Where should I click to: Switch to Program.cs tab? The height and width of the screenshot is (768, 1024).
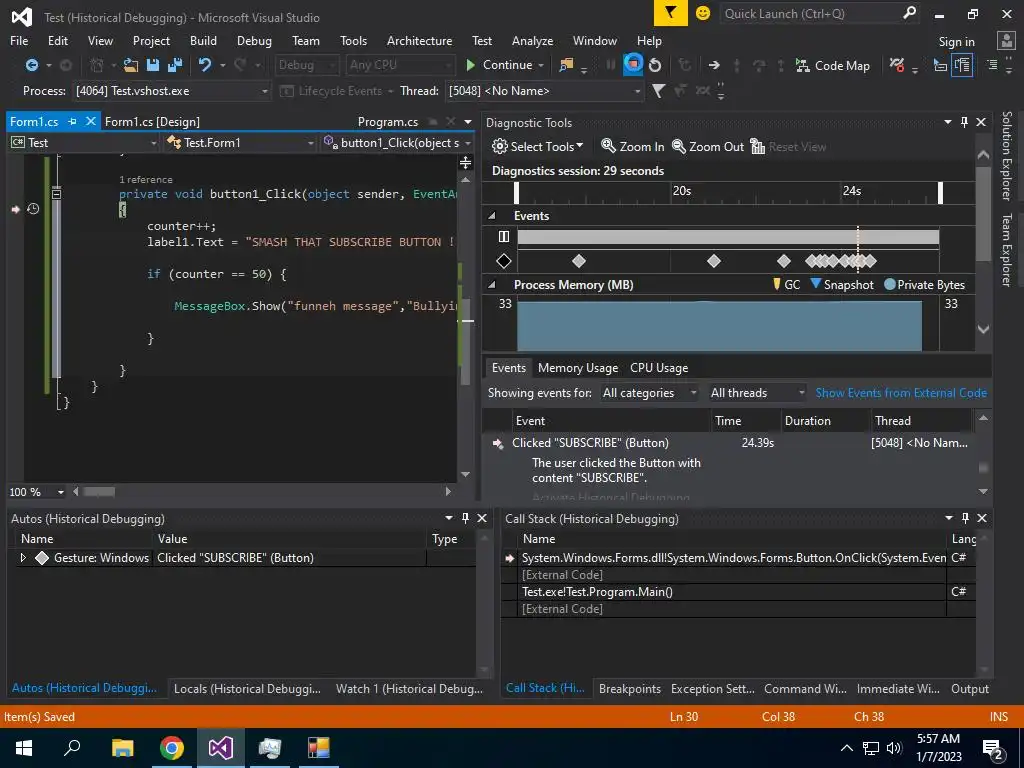[x=388, y=121]
